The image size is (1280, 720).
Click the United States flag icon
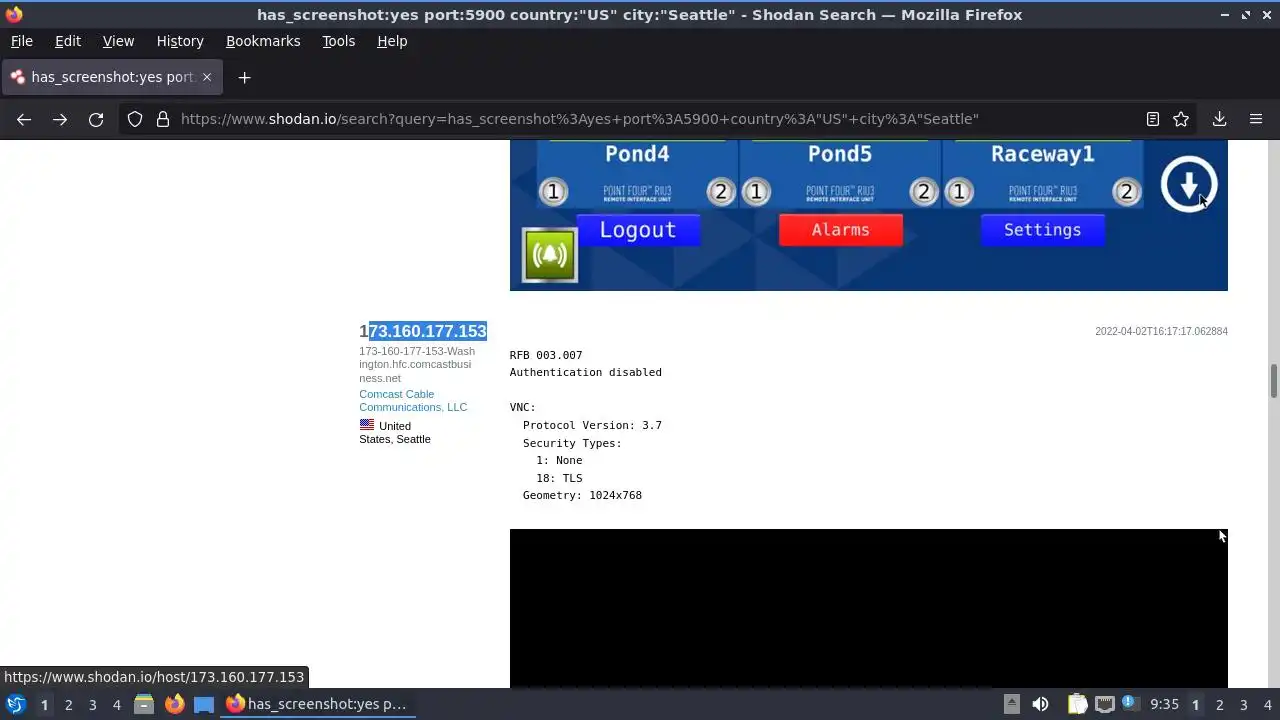(x=367, y=425)
